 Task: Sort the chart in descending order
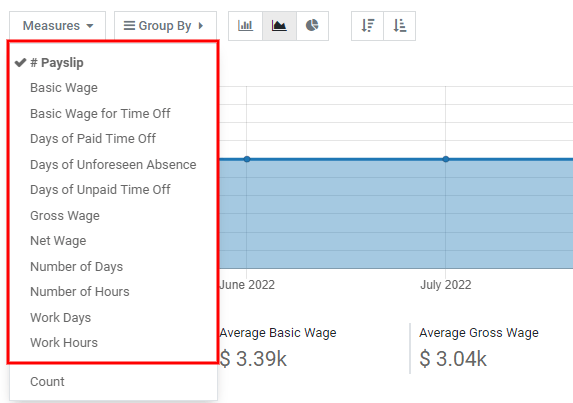point(367,26)
